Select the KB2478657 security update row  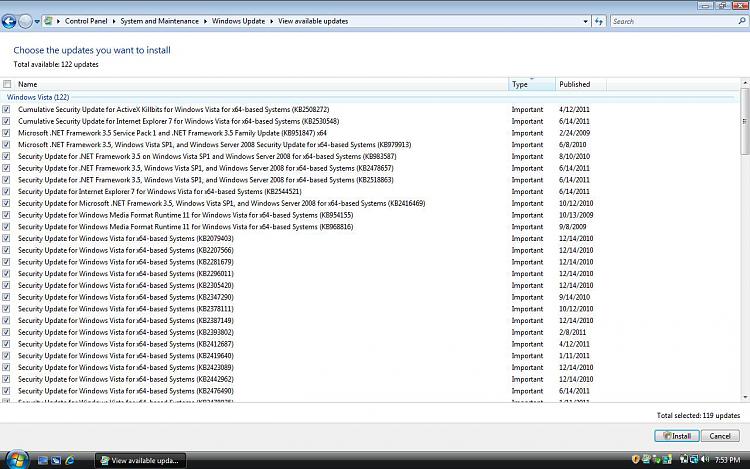click(x=368, y=168)
